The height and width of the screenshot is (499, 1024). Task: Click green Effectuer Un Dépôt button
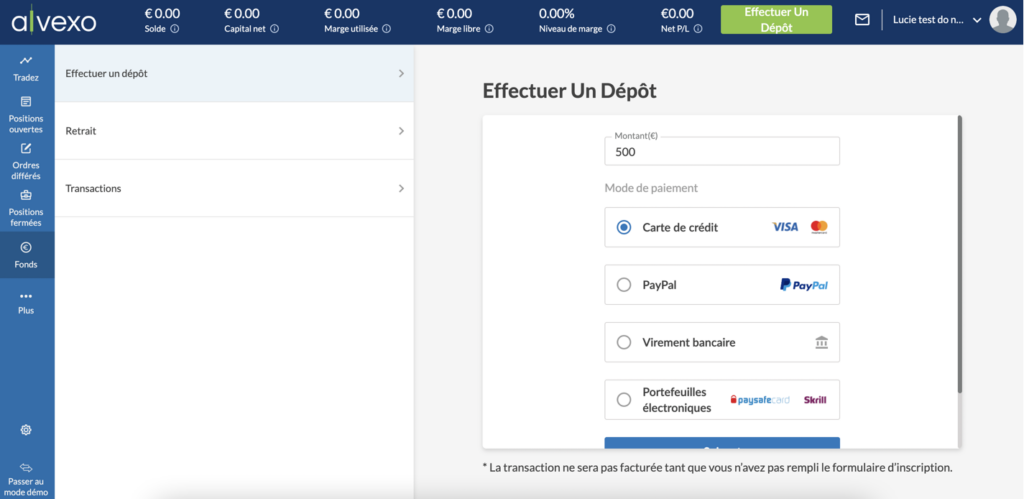tap(775, 19)
